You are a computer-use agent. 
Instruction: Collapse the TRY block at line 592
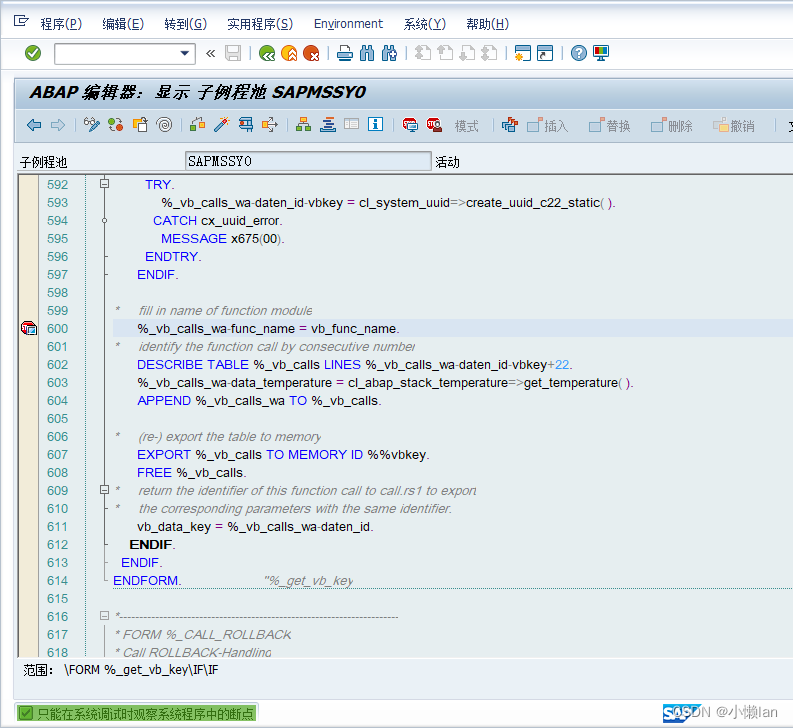(105, 184)
